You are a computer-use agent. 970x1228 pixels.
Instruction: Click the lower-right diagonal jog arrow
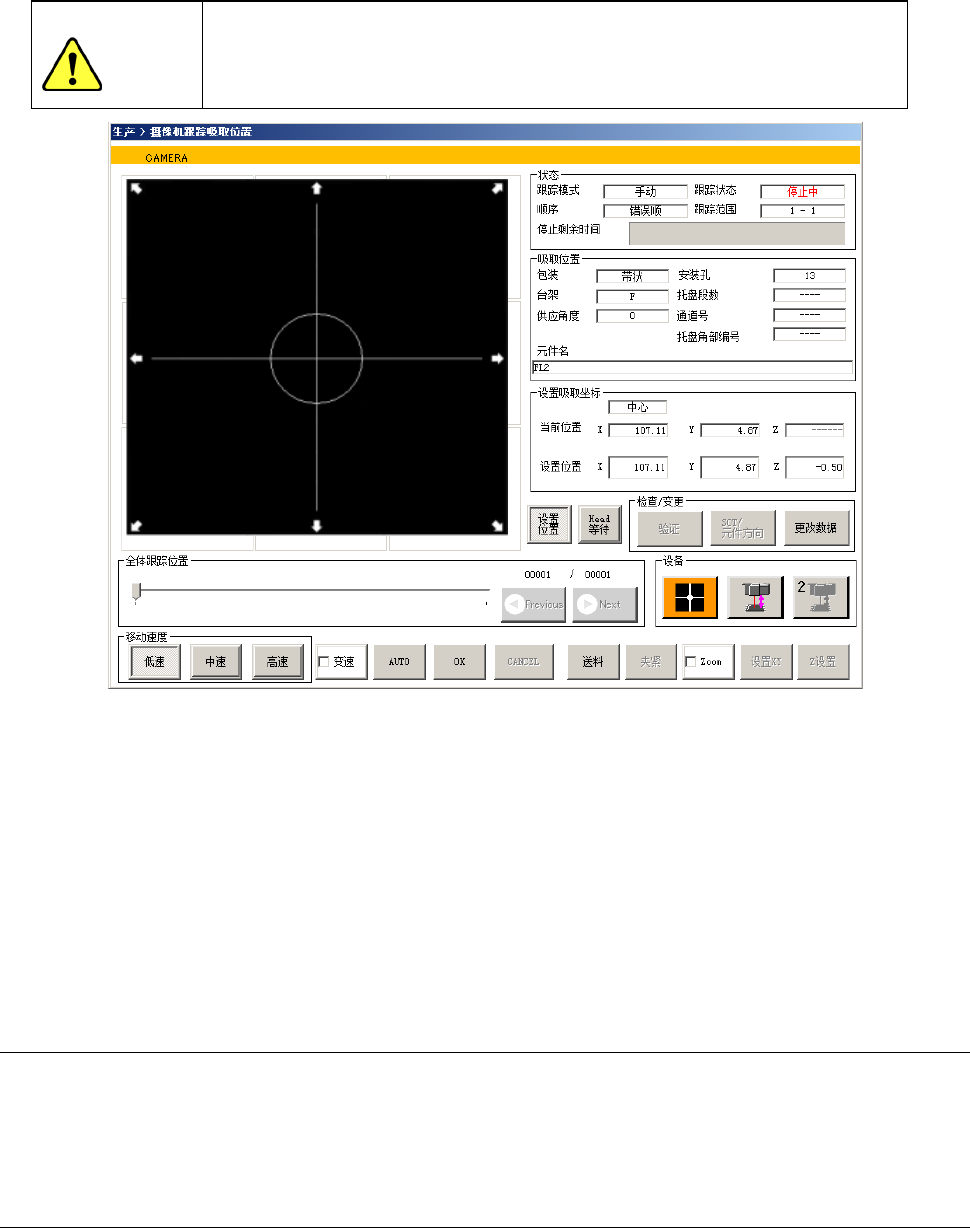tap(497, 525)
